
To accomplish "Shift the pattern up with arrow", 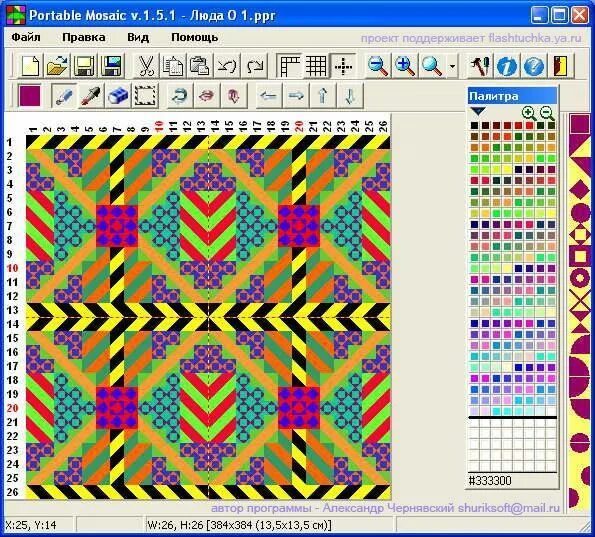I will pyautogui.click(x=323, y=96).
